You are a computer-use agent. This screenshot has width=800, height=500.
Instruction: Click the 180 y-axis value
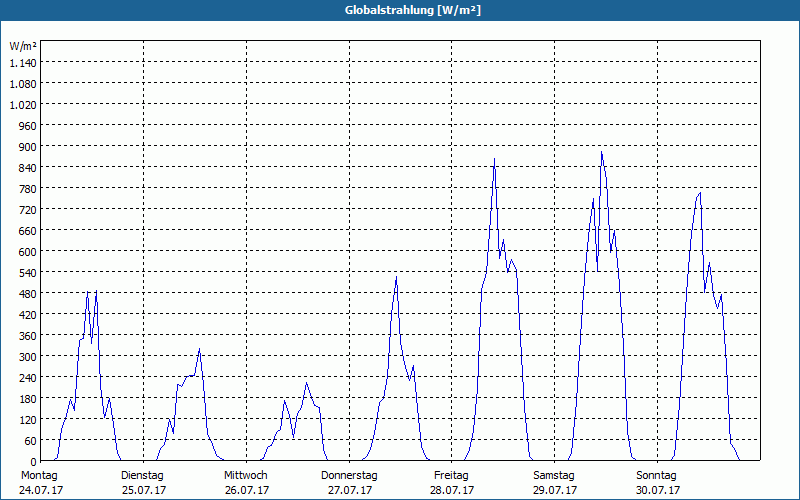pos(29,398)
